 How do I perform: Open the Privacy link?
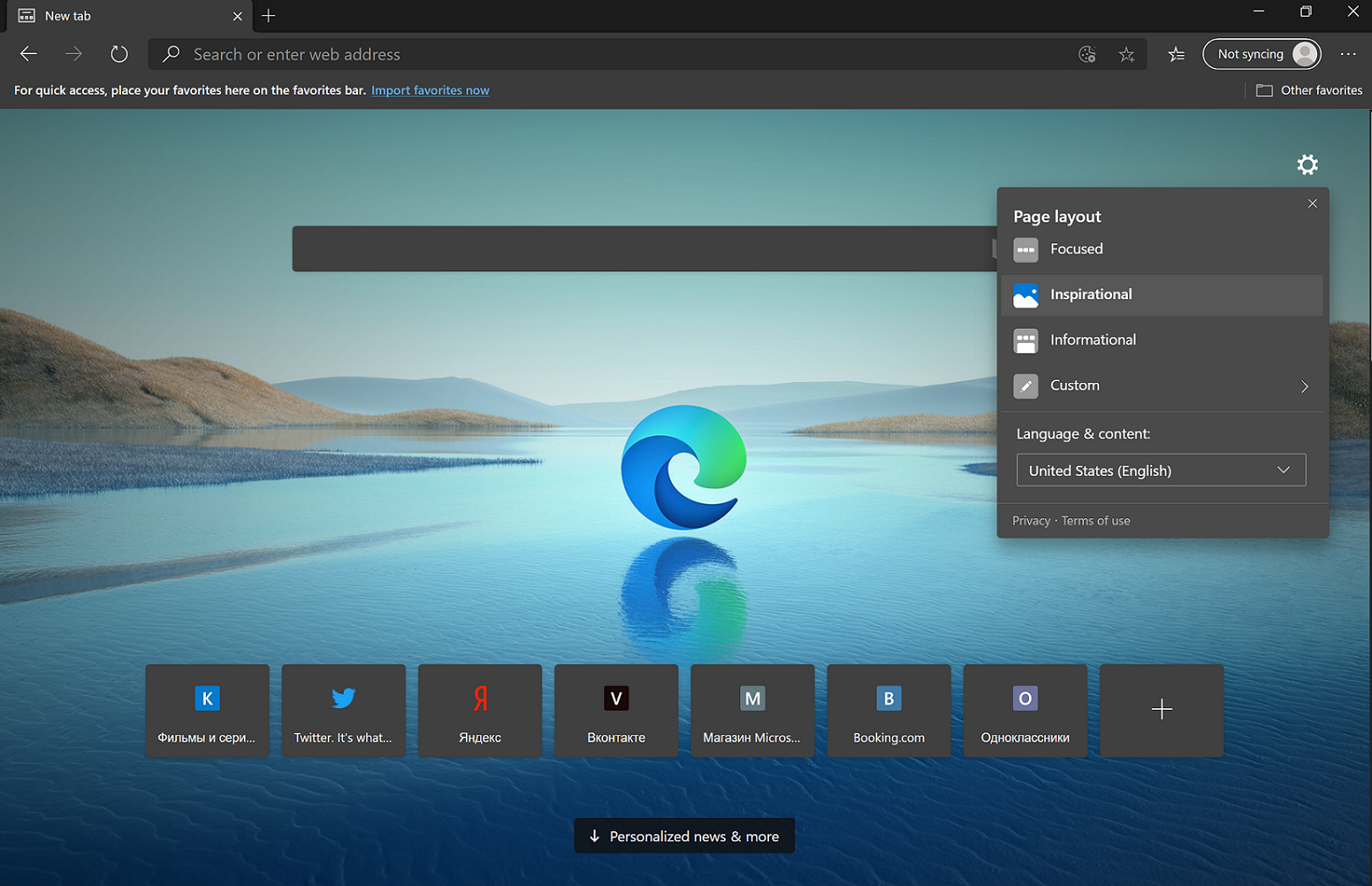click(x=1031, y=521)
